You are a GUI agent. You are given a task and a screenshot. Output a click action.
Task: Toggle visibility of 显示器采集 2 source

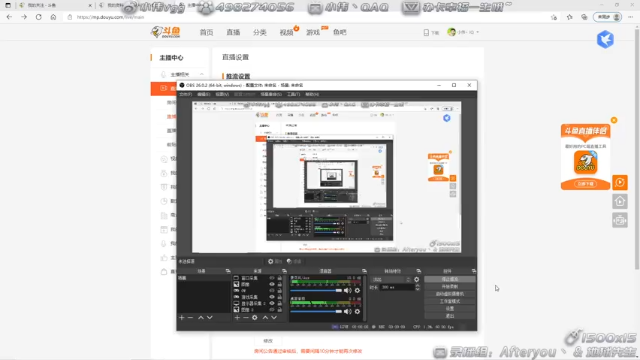pyautogui.click(x=272, y=303)
